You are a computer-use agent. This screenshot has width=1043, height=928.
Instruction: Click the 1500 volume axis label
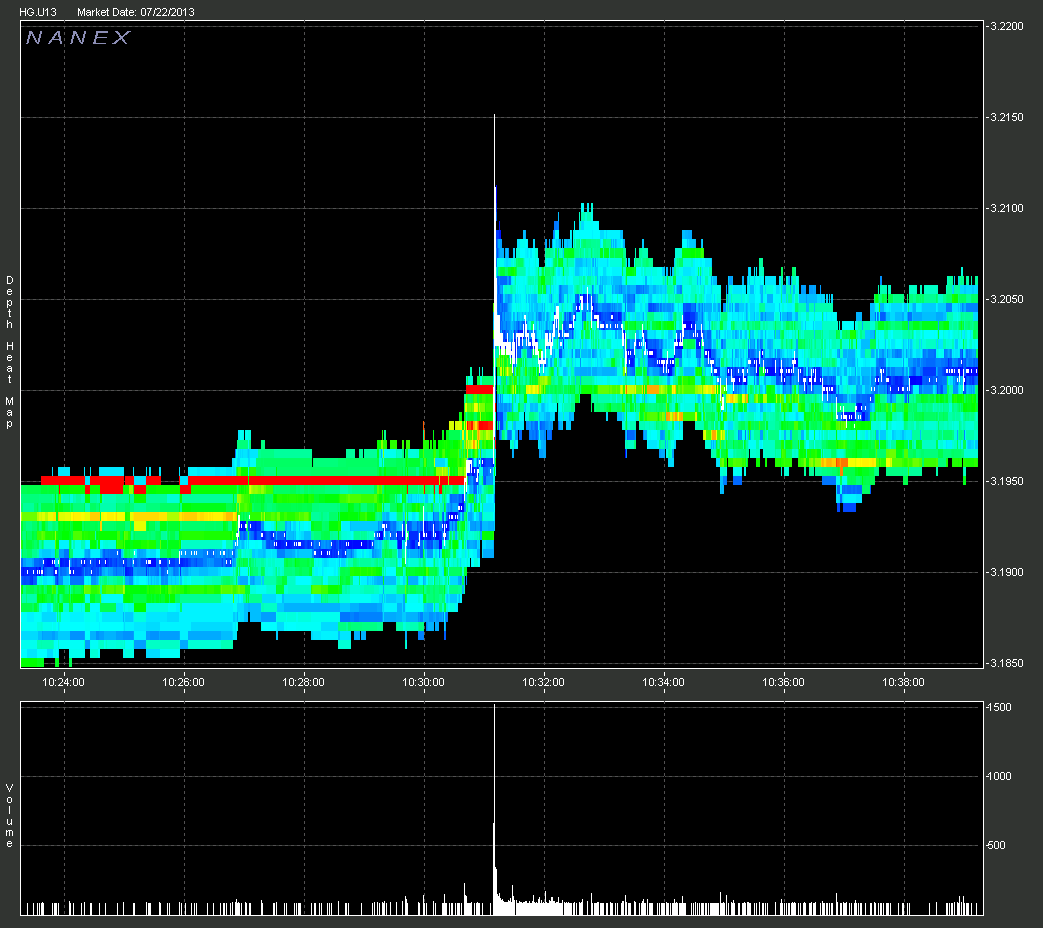point(1000,707)
